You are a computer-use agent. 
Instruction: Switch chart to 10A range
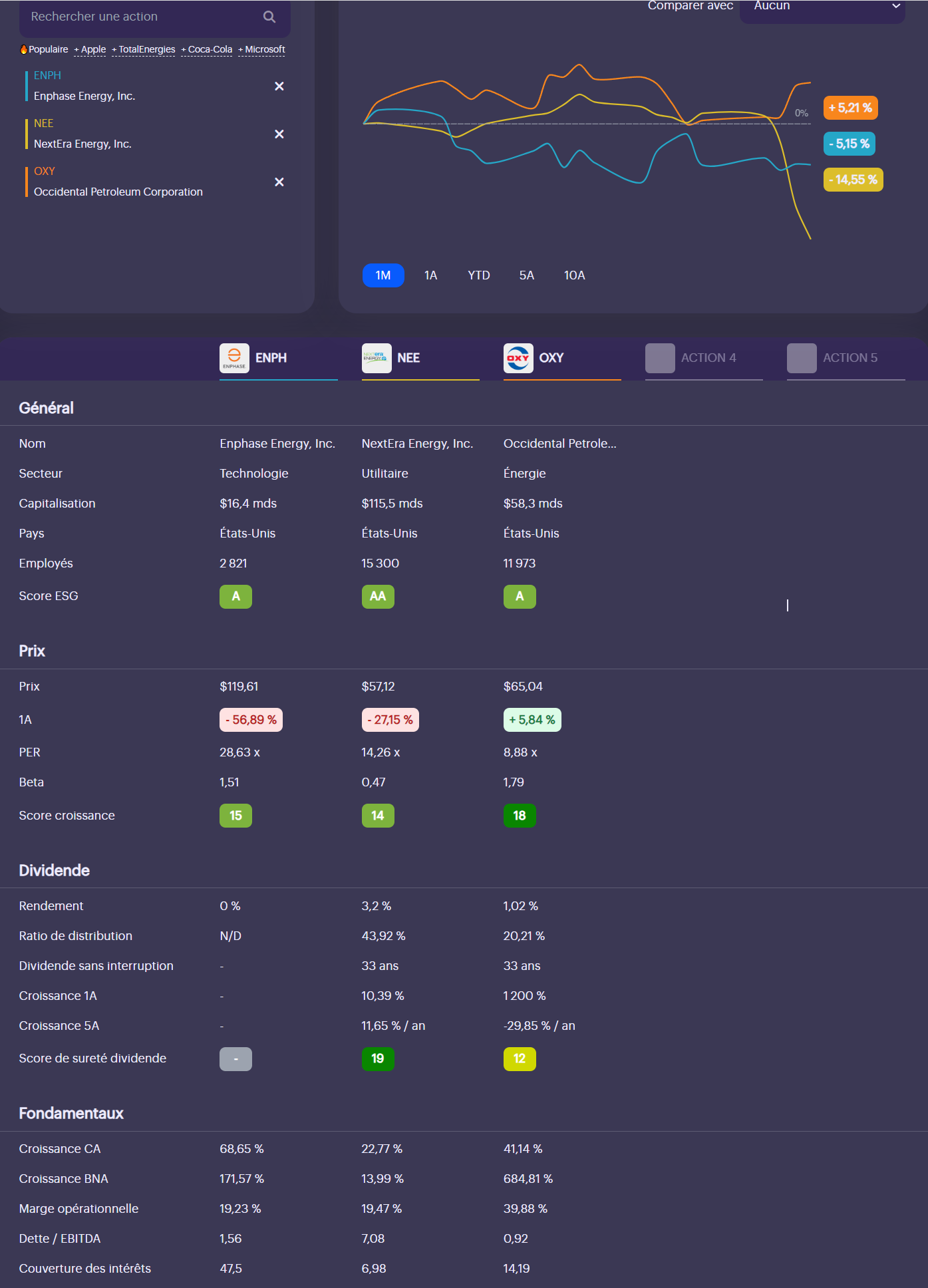[575, 275]
